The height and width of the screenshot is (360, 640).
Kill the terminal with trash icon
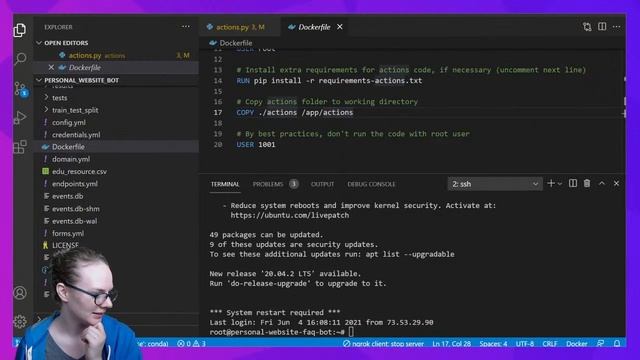point(587,184)
